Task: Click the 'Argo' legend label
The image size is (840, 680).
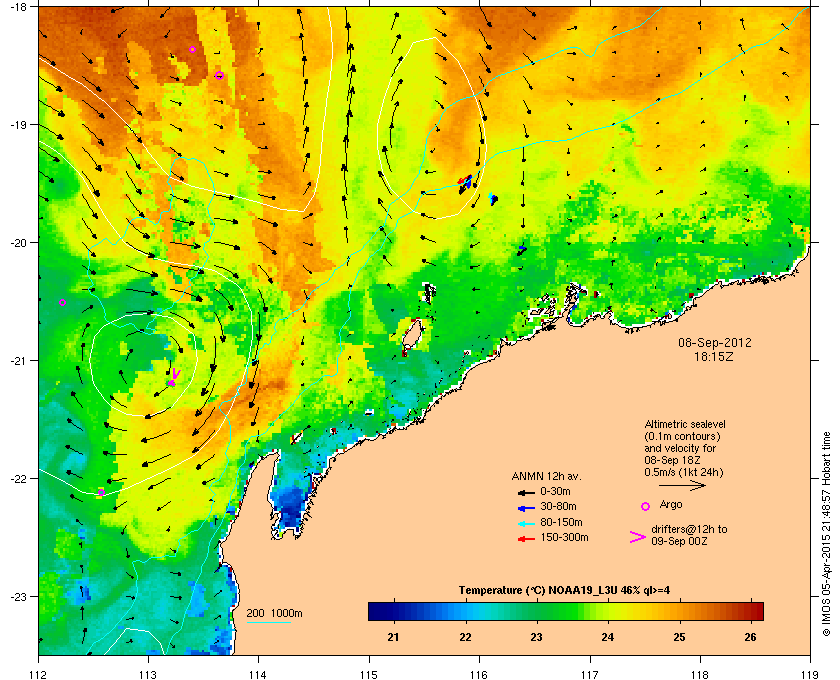Action: coord(671,505)
